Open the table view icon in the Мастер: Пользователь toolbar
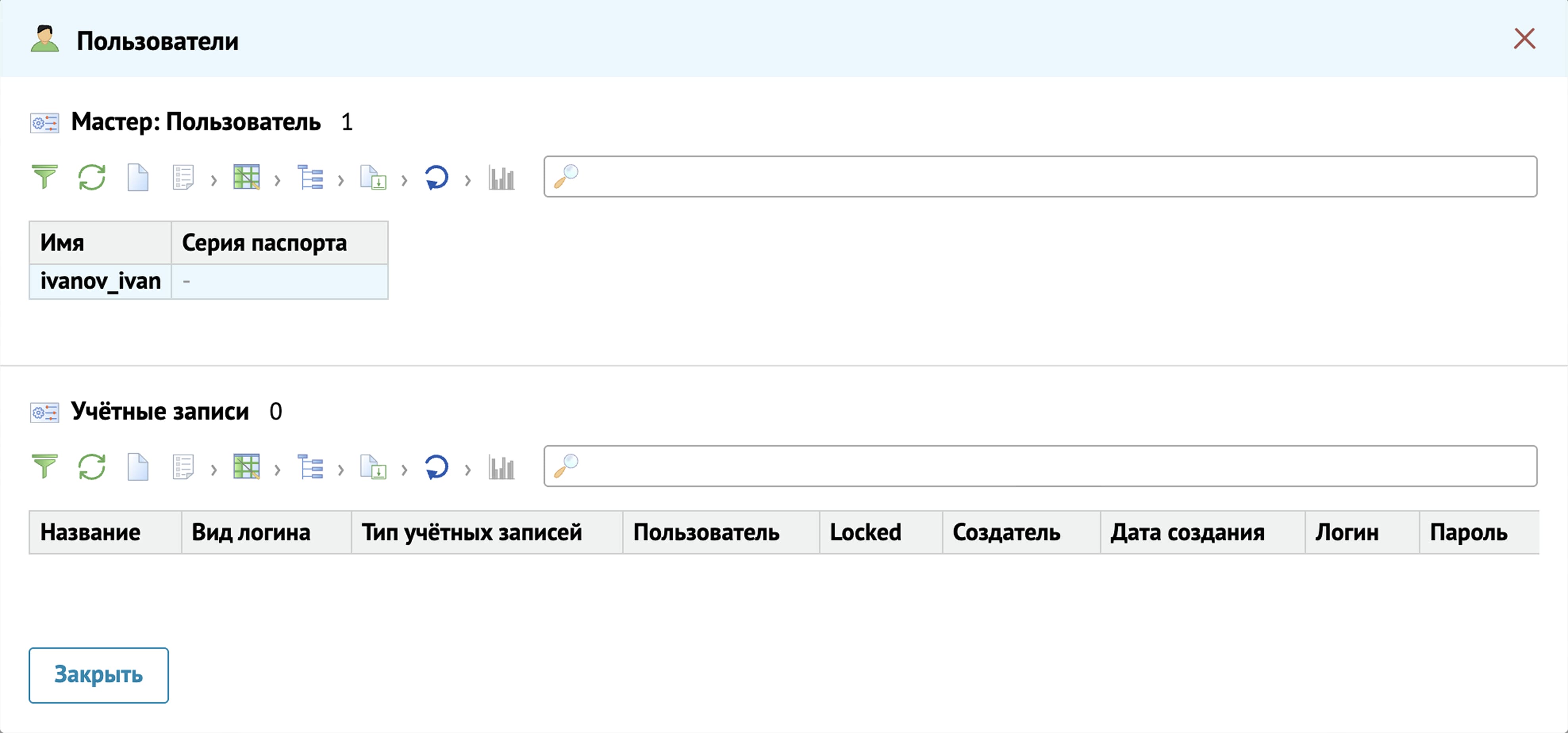This screenshot has width=1568, height=733. coord(246,178)
